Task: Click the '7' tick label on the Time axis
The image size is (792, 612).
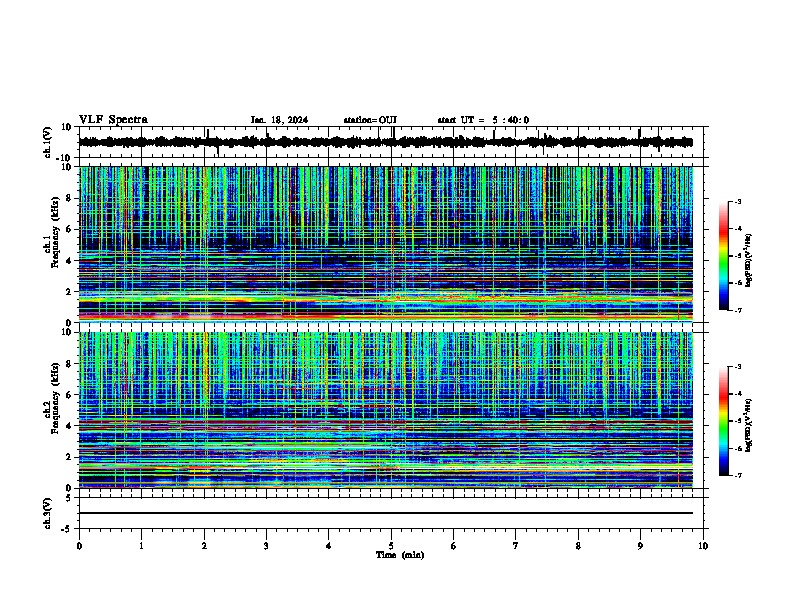Action: pyautogui.click(x=516, y=546)
